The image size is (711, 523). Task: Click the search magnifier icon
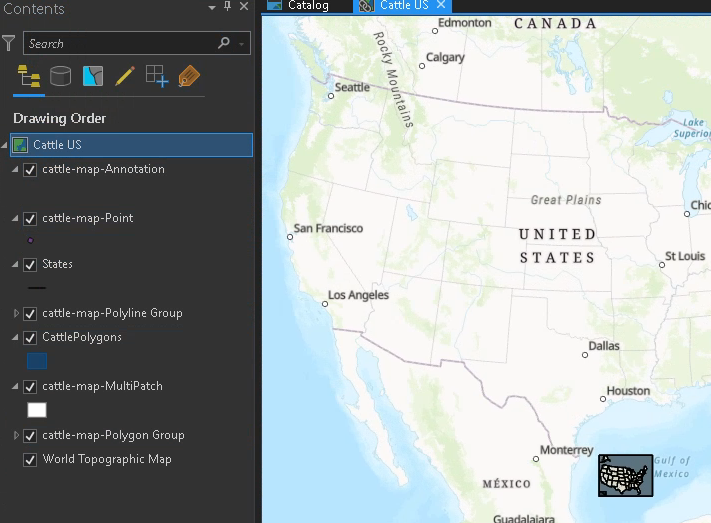pos(224,43)
